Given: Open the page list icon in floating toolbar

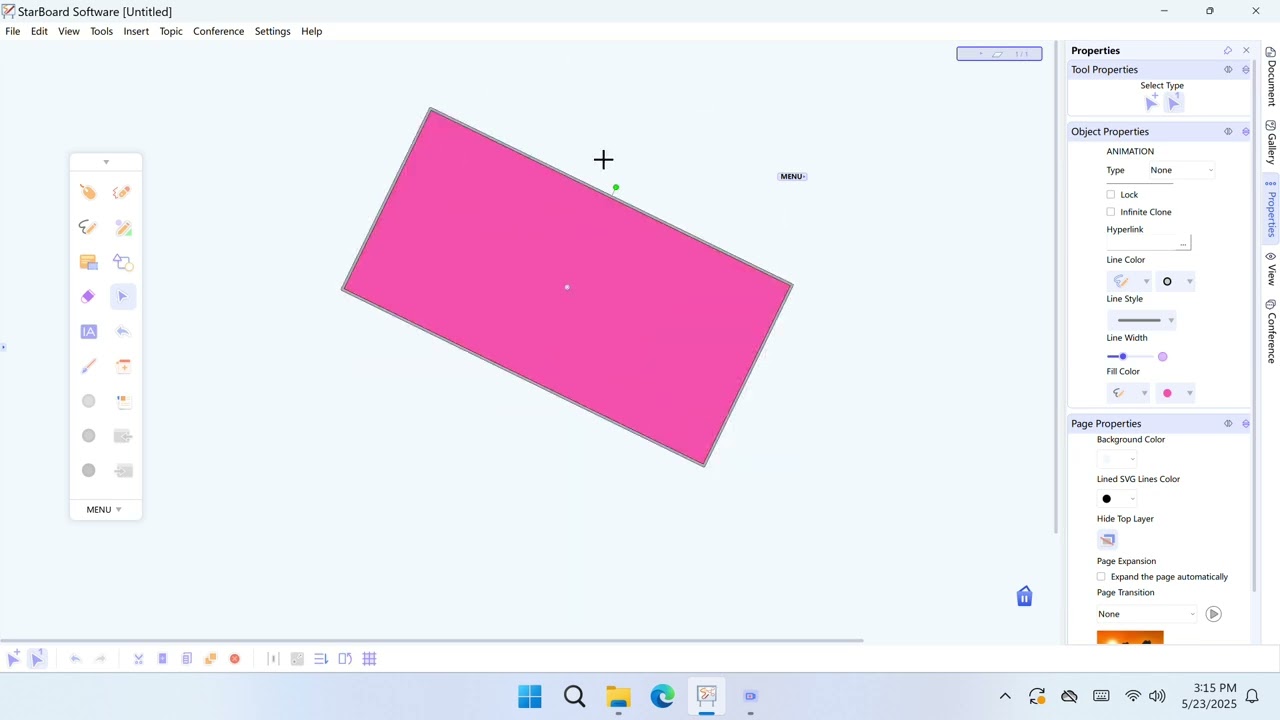Looking at the screenshot, I should click(123, 401).
